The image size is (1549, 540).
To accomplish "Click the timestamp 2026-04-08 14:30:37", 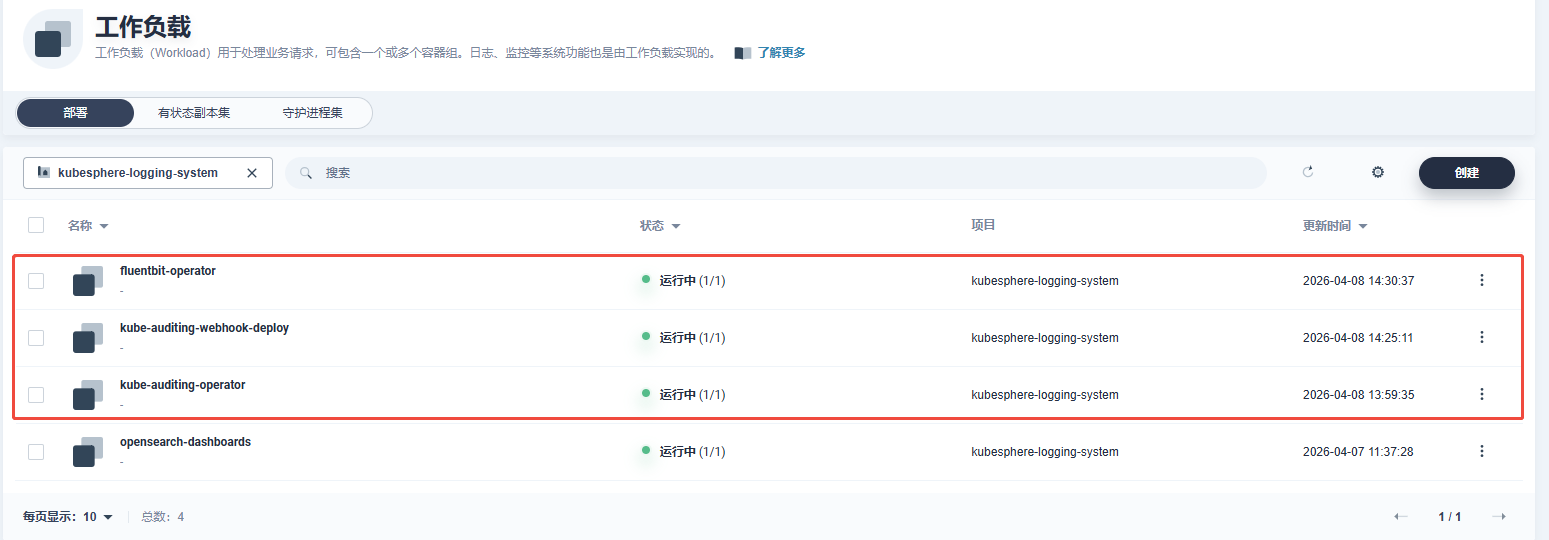I will [1358, 281].
